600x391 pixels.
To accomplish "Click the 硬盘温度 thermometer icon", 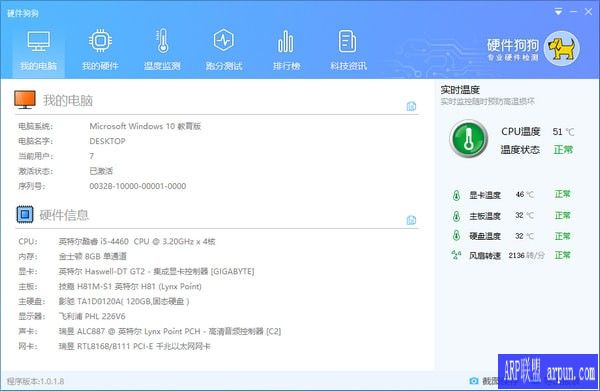I will (456, 235).
